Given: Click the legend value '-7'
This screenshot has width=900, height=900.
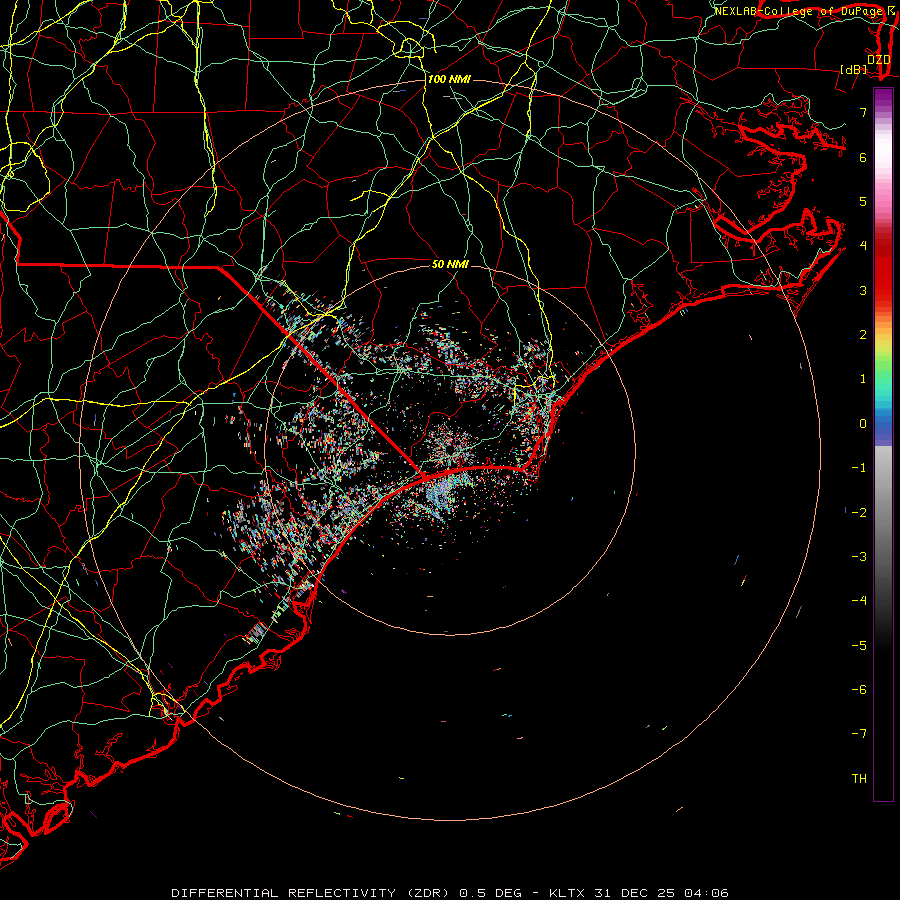Looking at the screenshot, I should 859,734.
